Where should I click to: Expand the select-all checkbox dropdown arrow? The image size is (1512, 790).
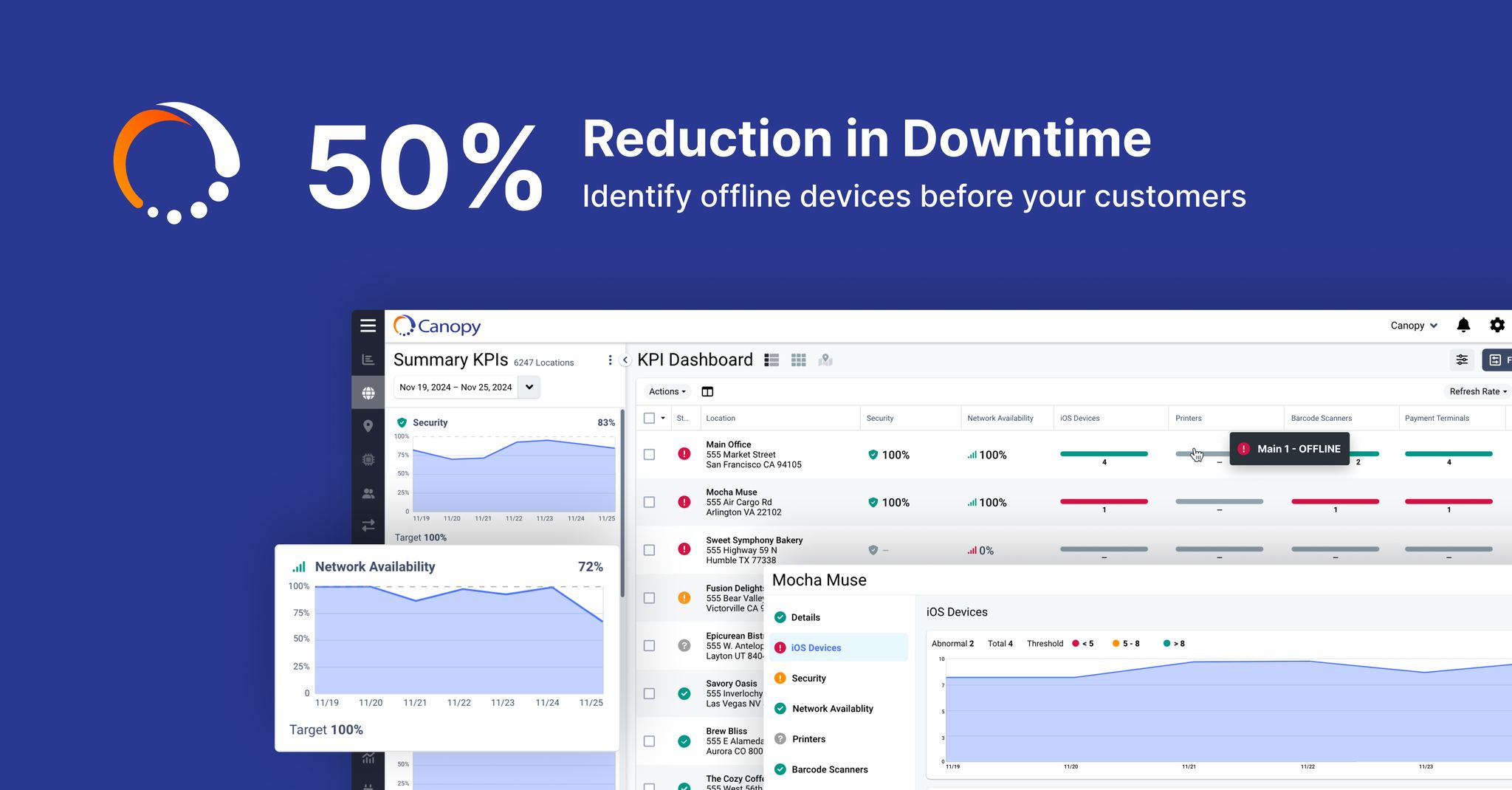pos(663,418)
